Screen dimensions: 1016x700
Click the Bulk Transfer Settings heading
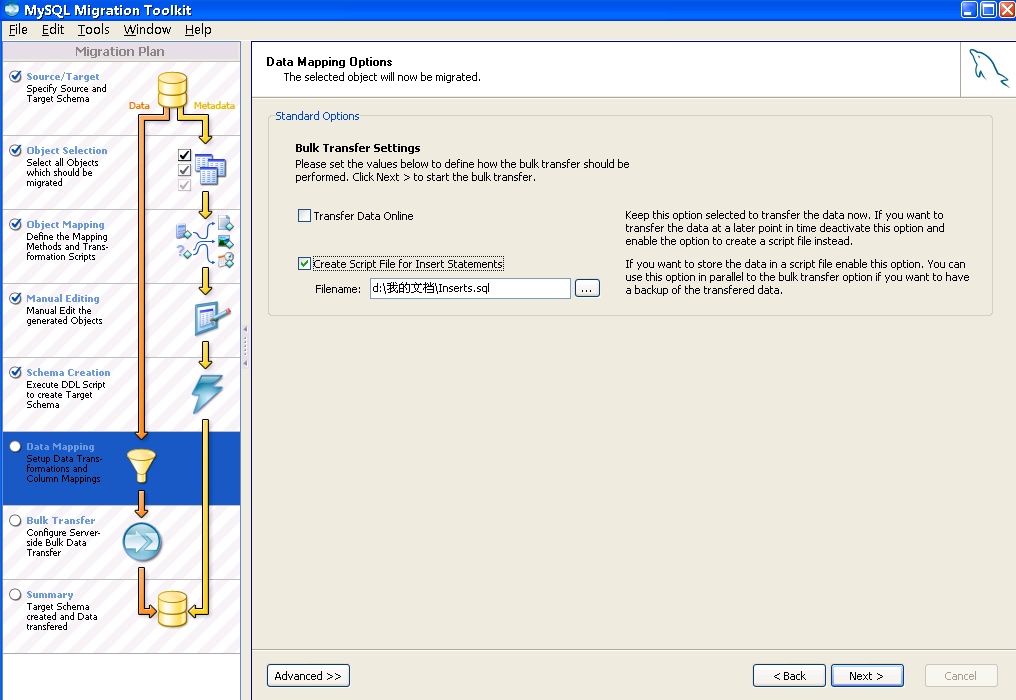(358, 148)
